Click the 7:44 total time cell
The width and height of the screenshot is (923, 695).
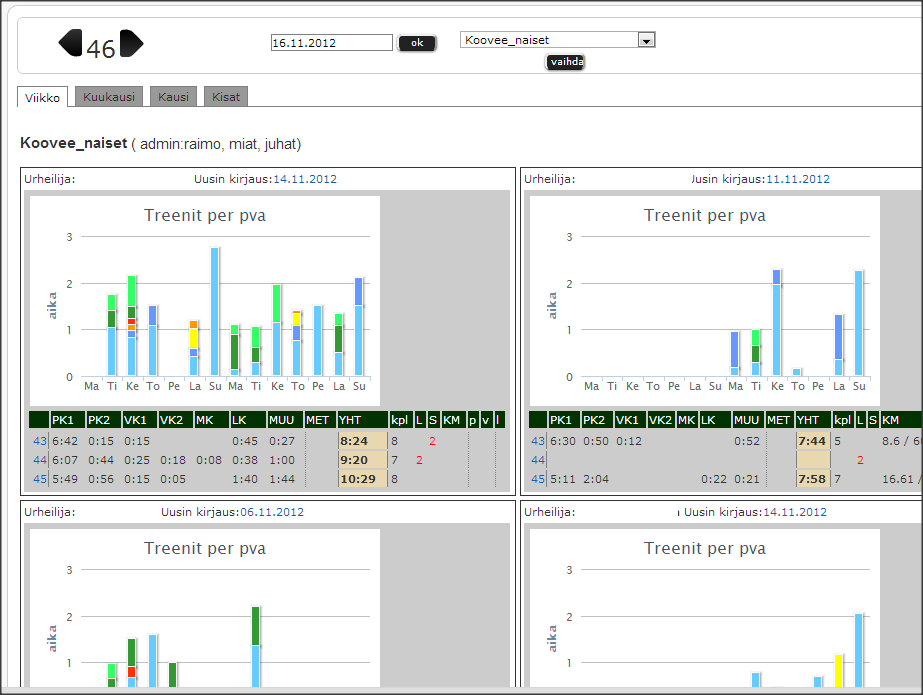click(813, 441)
